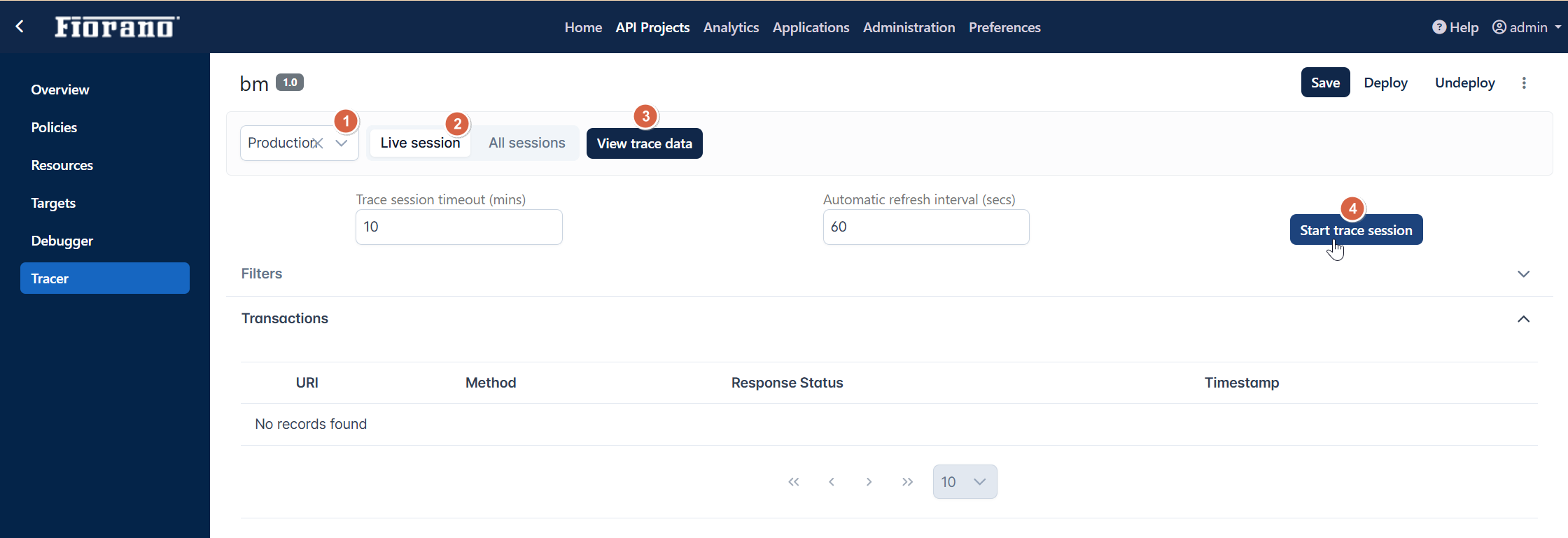This screenshot has width=1568, height=538.
Task: Jump to last transactions page
Action: pyautogui.click(x=907, y=482)
